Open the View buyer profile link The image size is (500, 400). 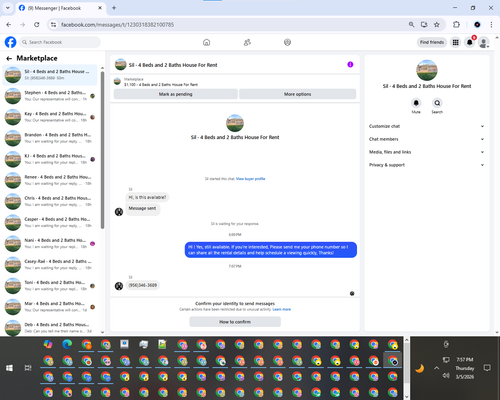(x=251, y=179)
